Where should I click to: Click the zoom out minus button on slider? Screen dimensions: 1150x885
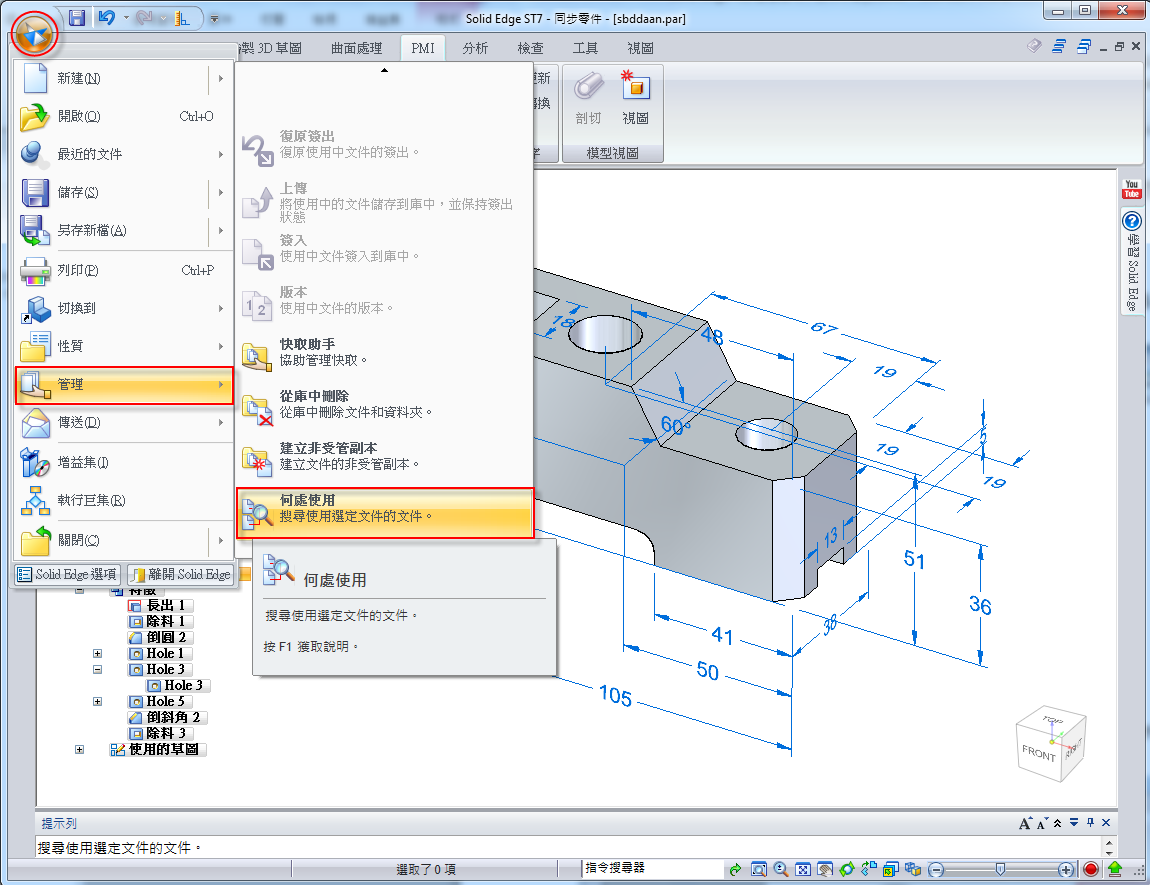pyautogui.click(x=936, y=870)
